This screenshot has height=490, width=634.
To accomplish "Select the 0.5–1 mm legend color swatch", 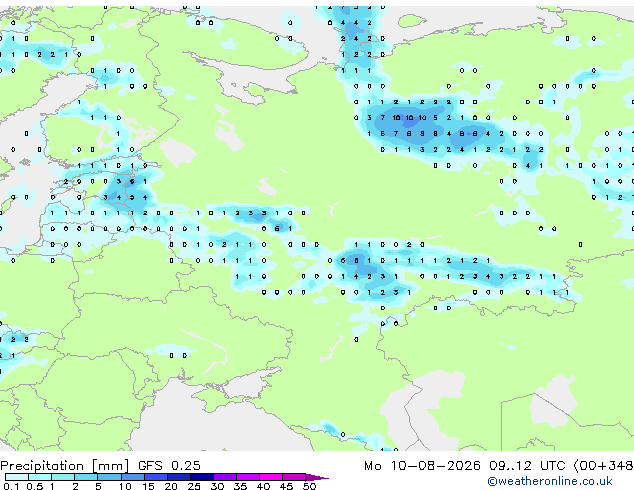I will tap(40, 477).
